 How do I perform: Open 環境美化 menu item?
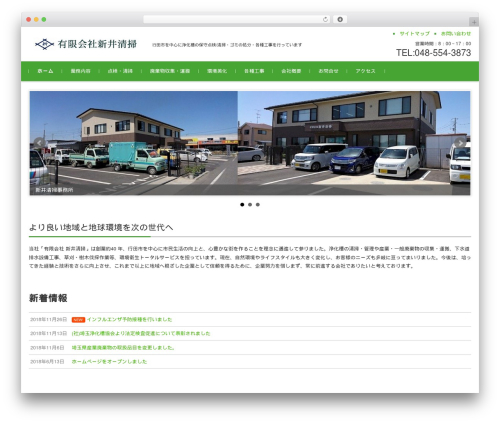(217, 71)
